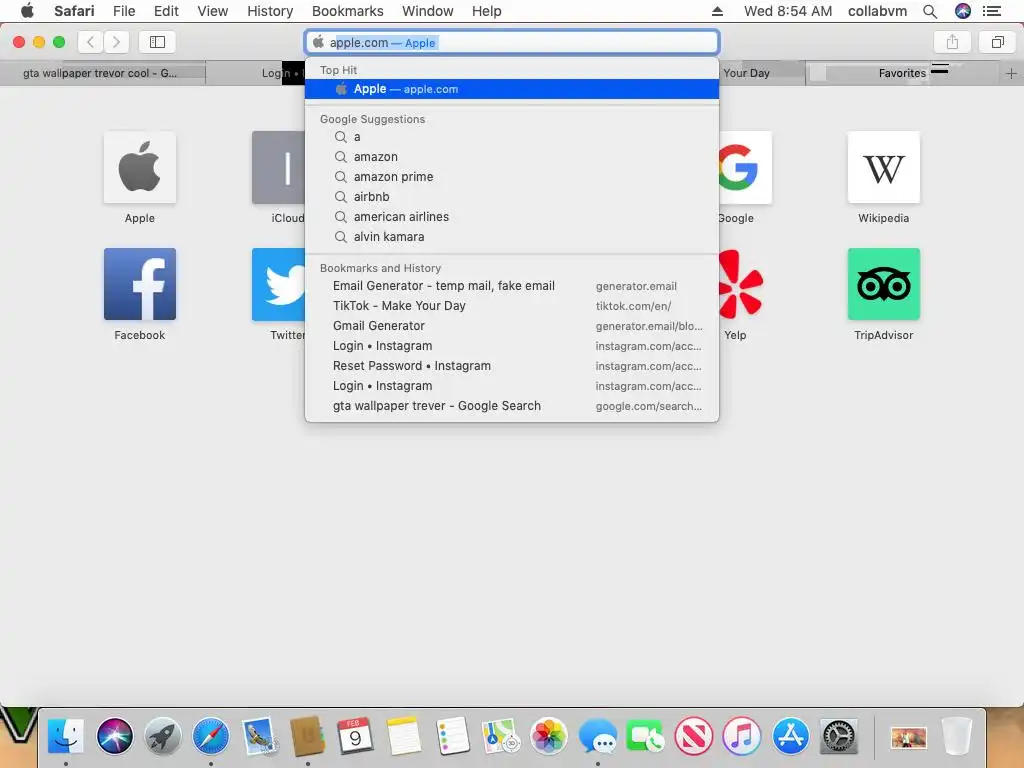The width and height of the screenshot is (1024, 768).
Task: Open Photos from the Dock
Action: pos(549,736)
